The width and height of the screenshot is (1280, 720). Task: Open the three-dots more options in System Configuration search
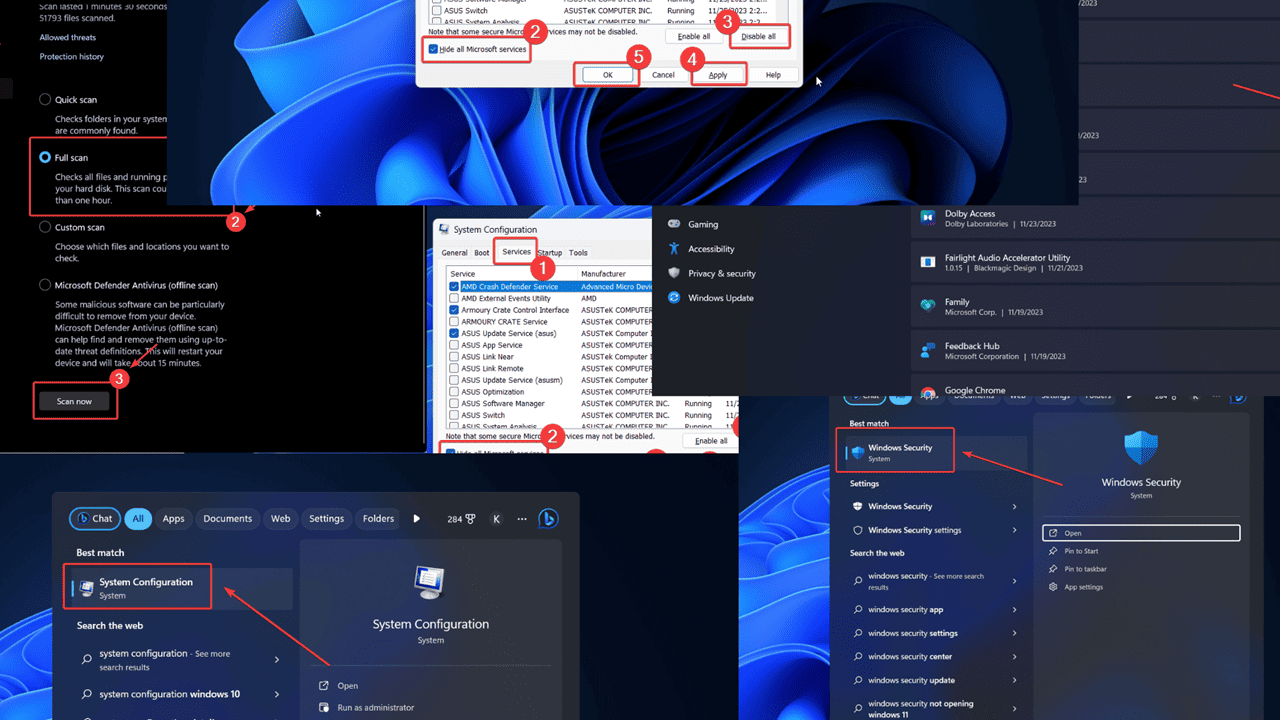click(x=521, y=519)
